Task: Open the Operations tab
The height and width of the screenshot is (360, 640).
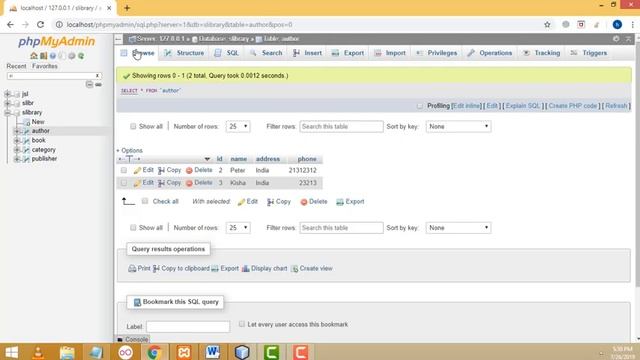Action: [x=490, y=53]
